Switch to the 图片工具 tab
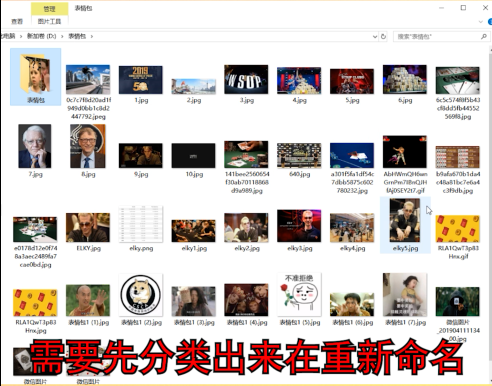 click(x=49, y=21)
